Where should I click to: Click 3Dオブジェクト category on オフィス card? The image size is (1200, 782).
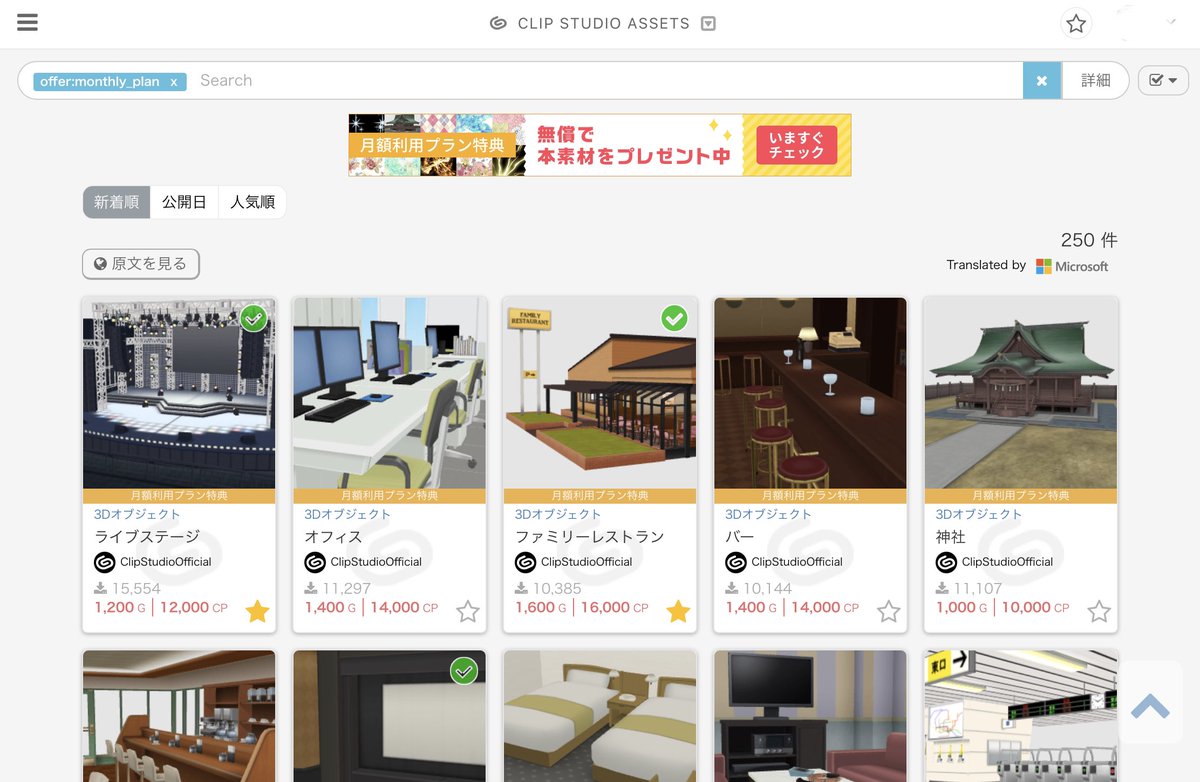click(x=348, y=514)
